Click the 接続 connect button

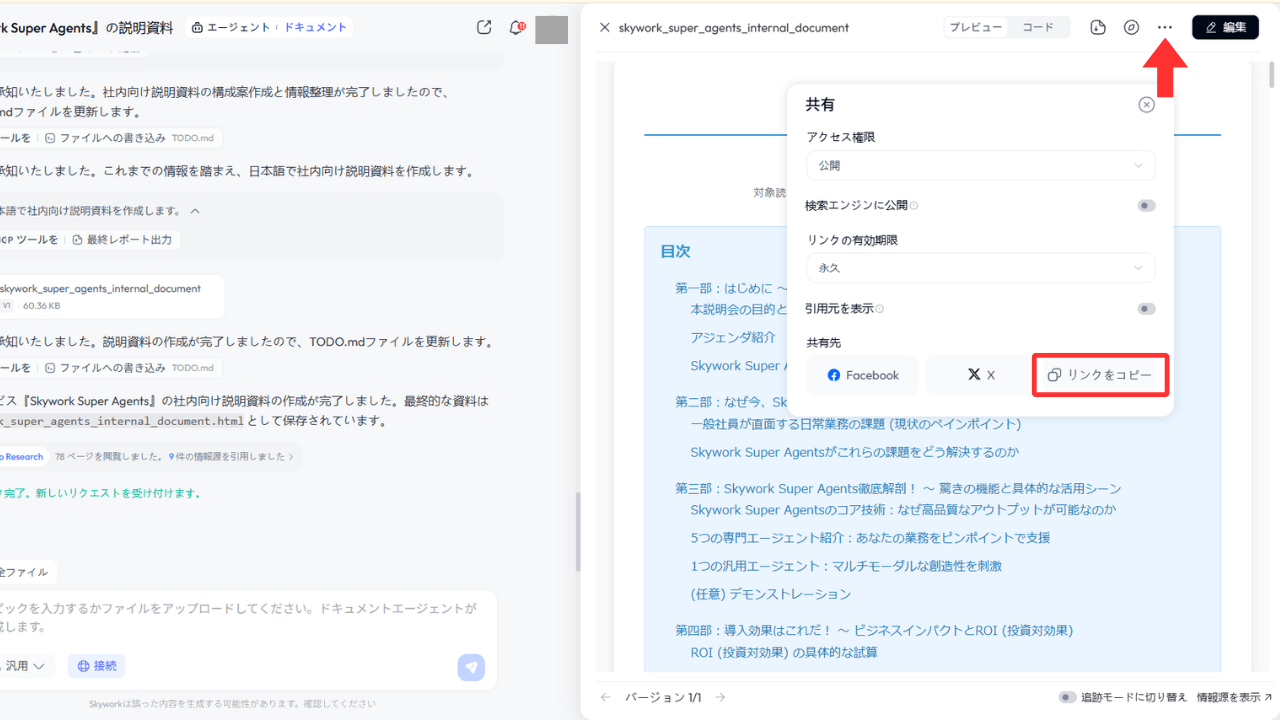click(96, 666)
